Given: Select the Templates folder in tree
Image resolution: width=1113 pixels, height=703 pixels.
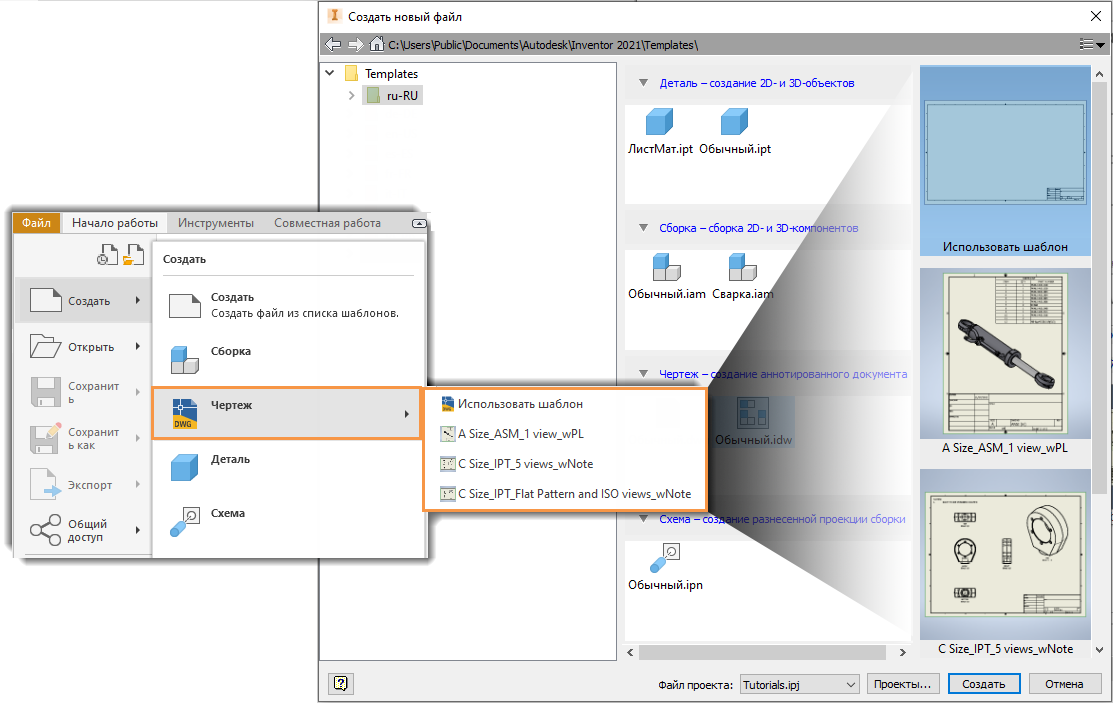Looking at the screenshot, I should point(381,73).
